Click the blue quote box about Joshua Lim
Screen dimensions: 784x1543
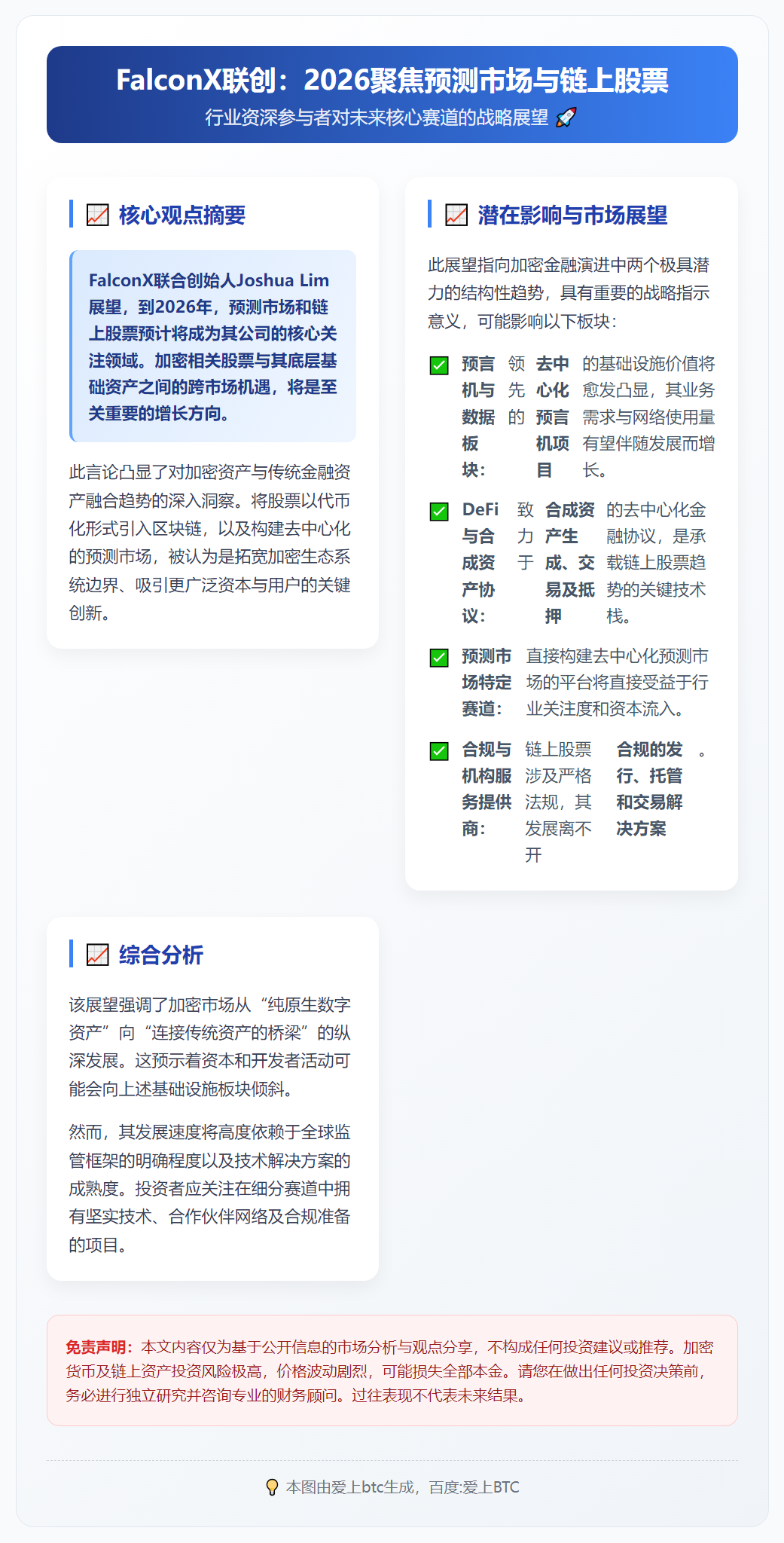[212, 347]
